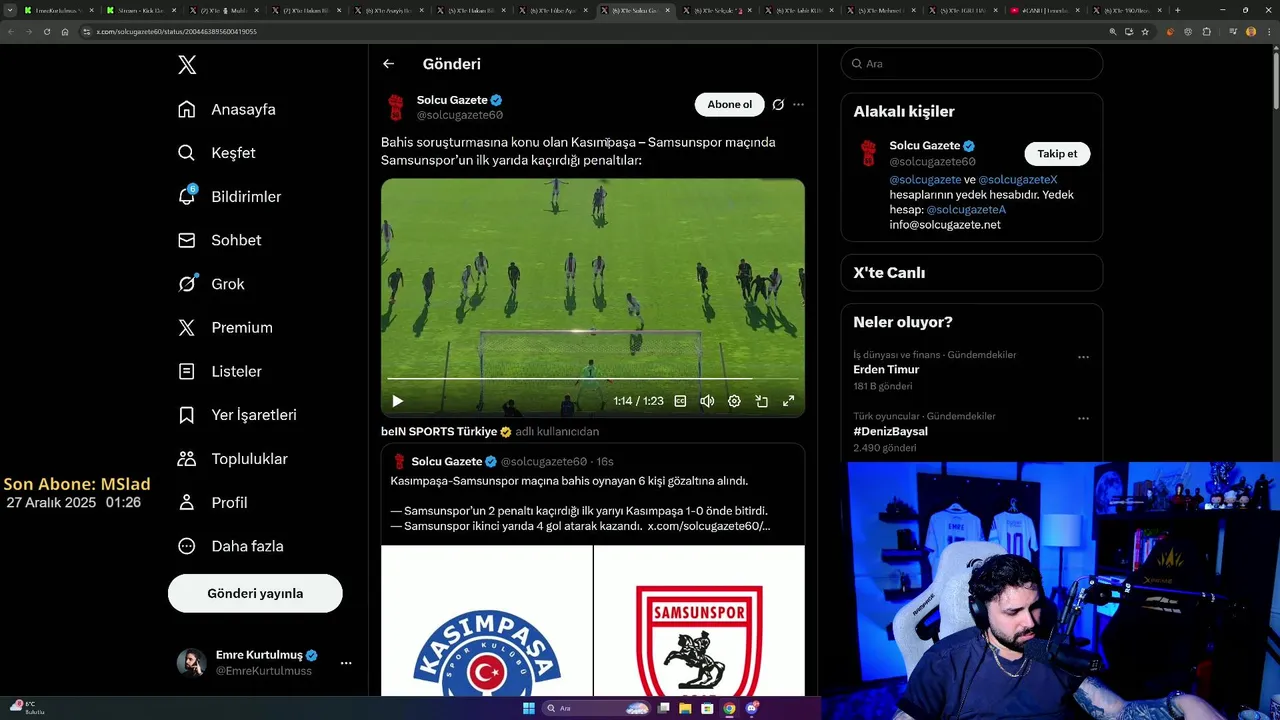This screenshot has height=720, width=1280.
Task: Open Microsoft Store from taskbar
Action: (x=707, y=708)
